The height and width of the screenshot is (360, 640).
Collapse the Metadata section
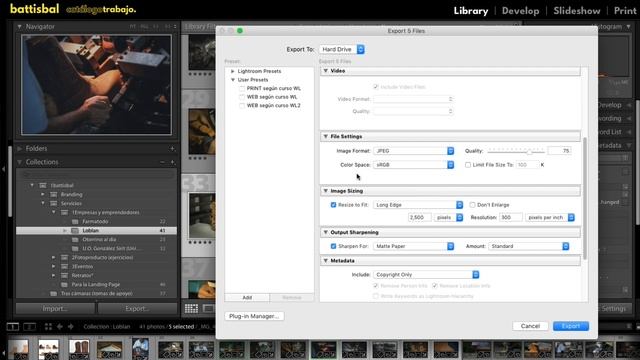326,260
